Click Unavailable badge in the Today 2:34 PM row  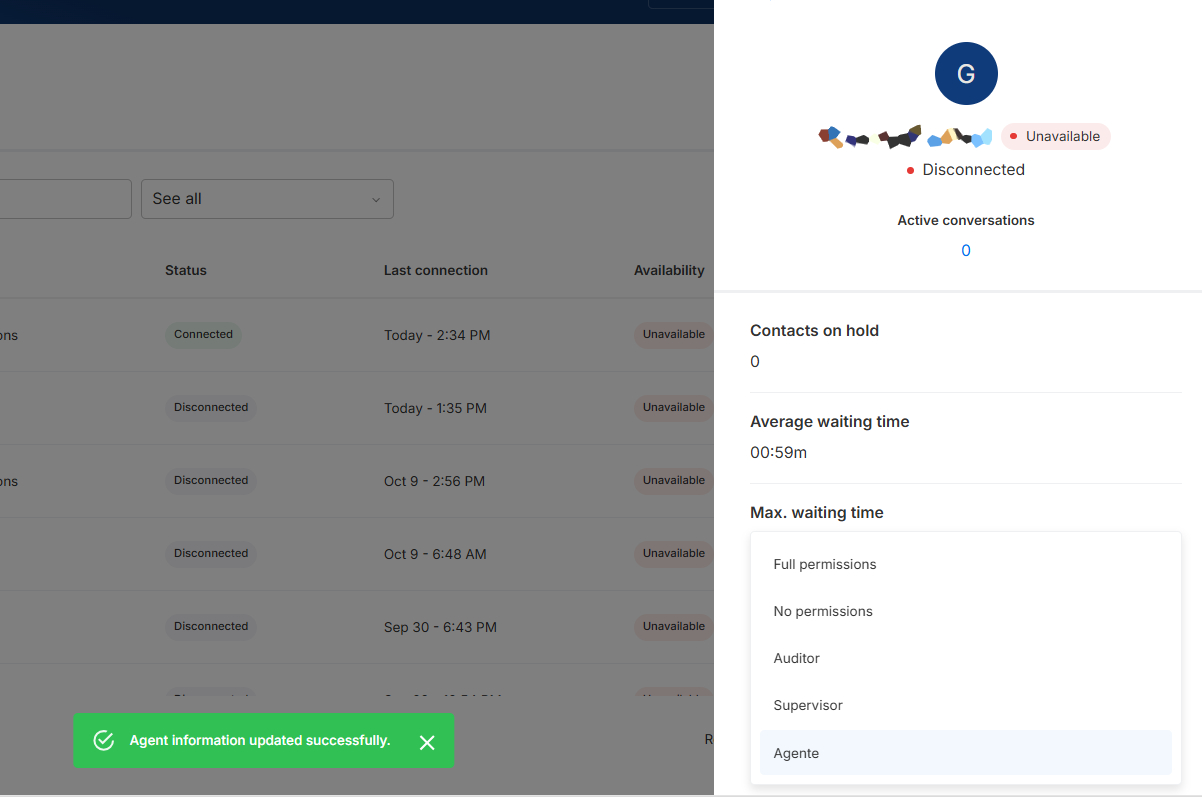(x=674, y=335)
